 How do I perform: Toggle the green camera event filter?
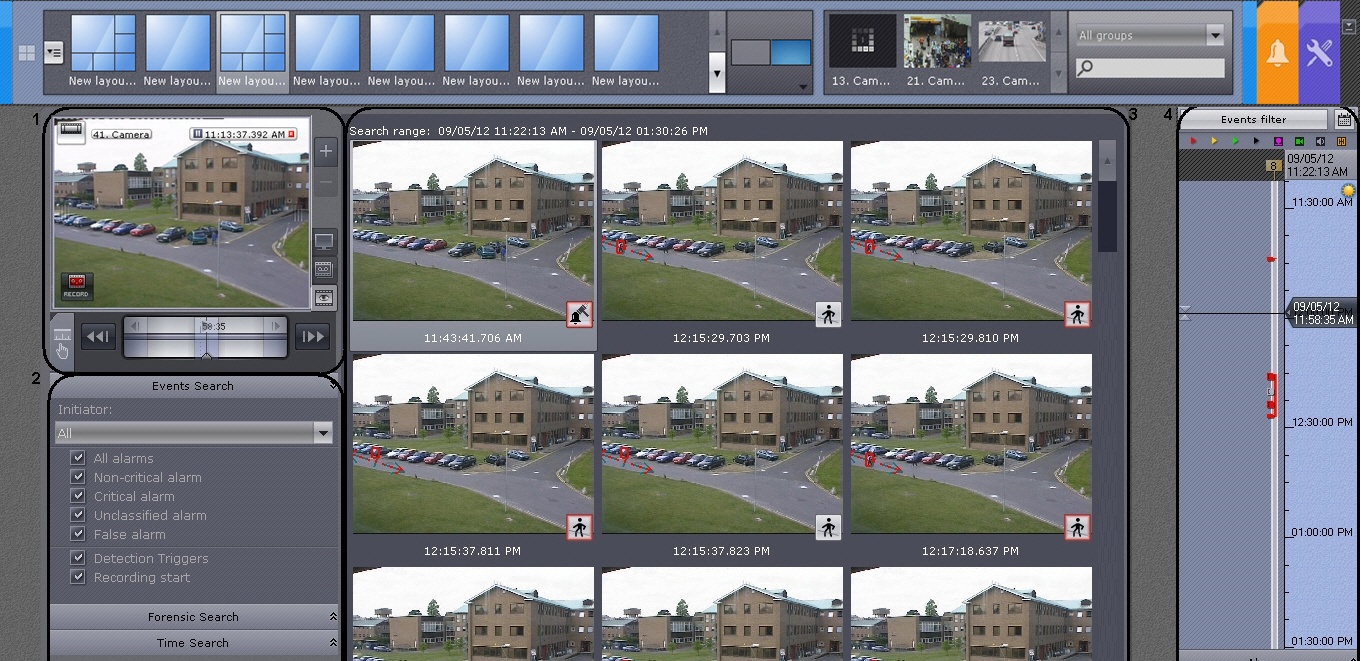(x=1299, y=142)
